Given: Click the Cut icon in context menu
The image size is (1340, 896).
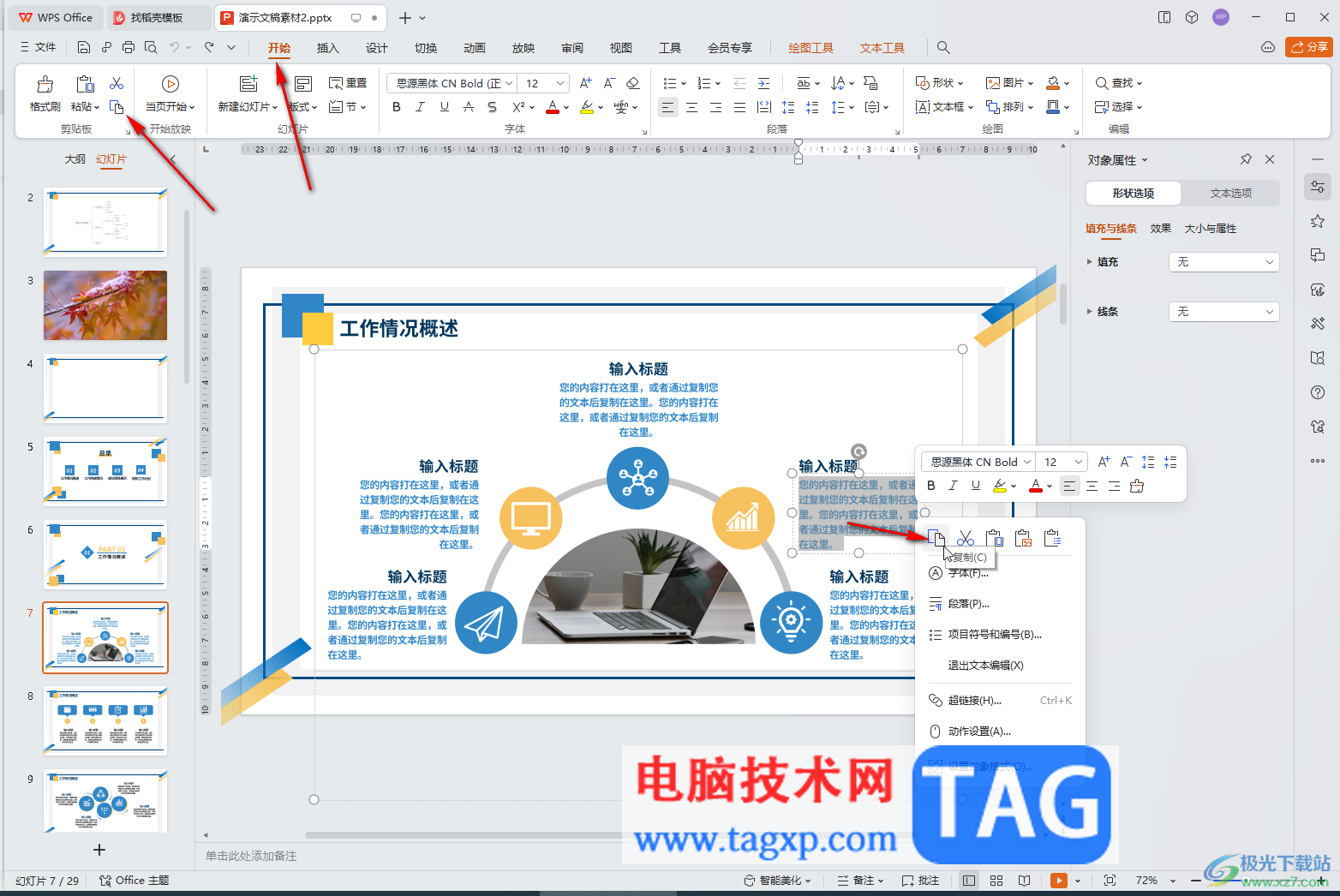Looking at the screenshot, I should [x=966, y=538].
